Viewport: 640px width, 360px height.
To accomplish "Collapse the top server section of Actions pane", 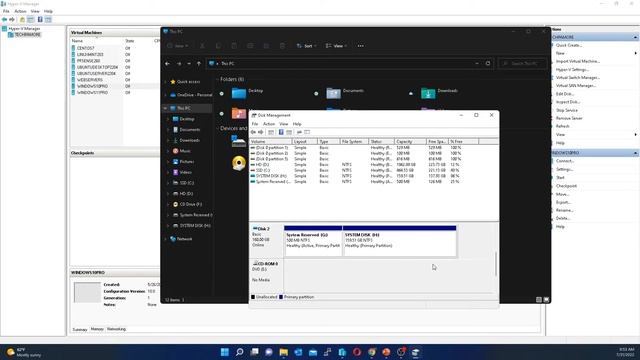I will pyautogui.click(x=635, y=37).
